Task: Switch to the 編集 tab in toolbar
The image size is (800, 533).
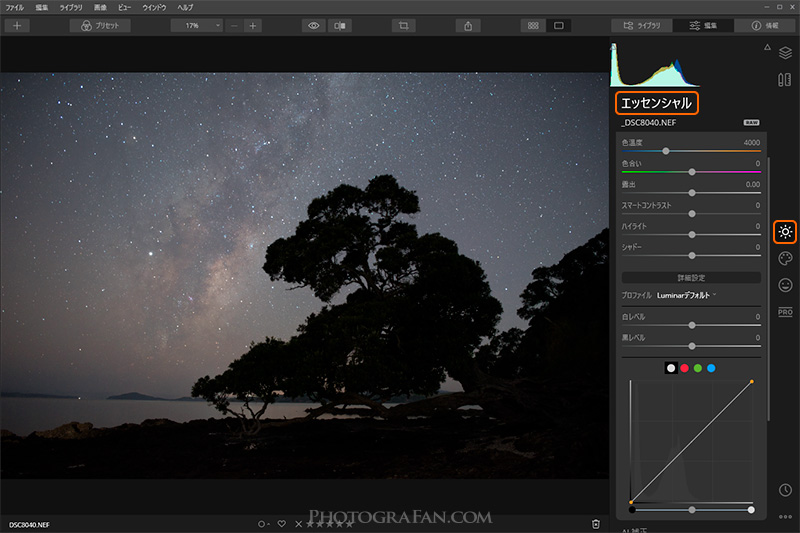Action: point(703,26)
